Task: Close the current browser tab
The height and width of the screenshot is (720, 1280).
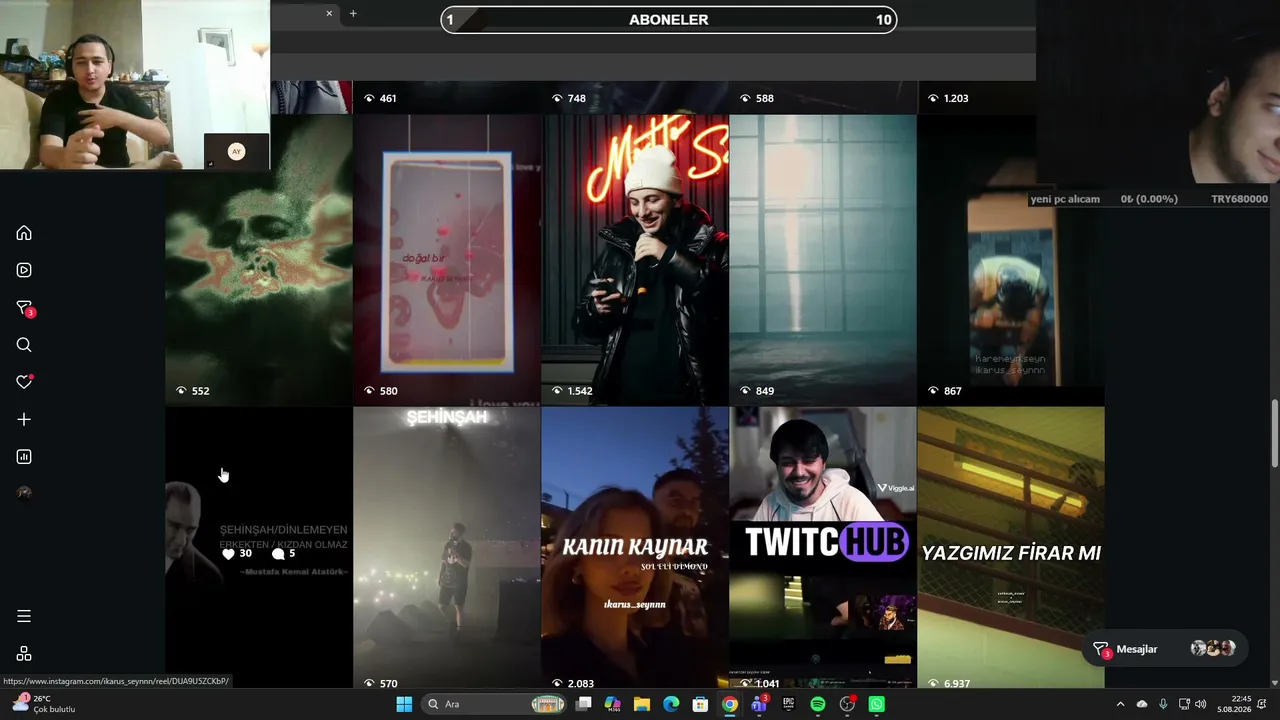Action: point(329,13)
